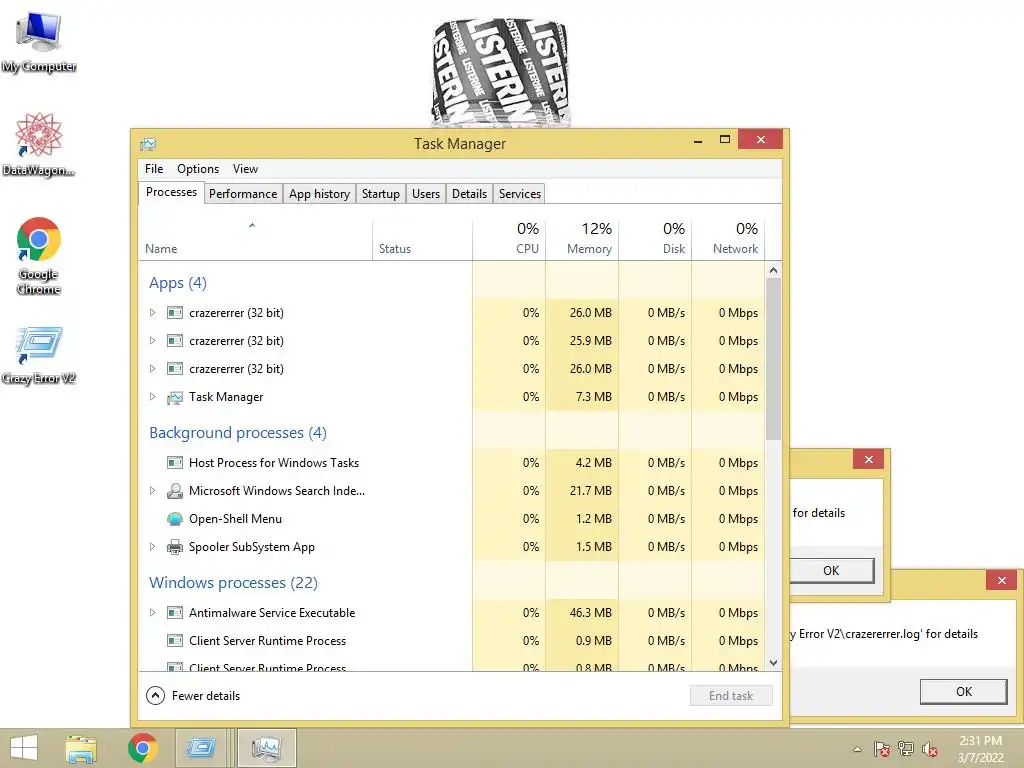
Task: Select the Apps (4) group header
Action: point(178,283)
